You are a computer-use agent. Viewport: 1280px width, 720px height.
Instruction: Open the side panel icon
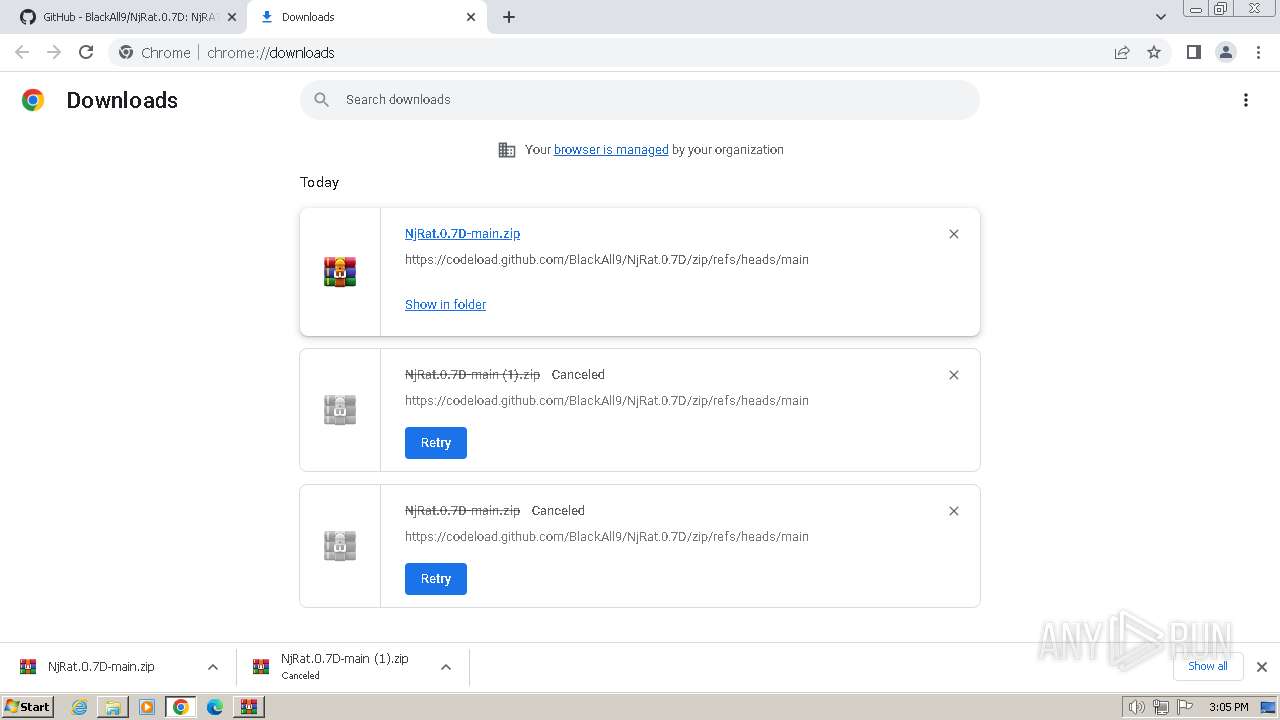(x=1193, y=52)
